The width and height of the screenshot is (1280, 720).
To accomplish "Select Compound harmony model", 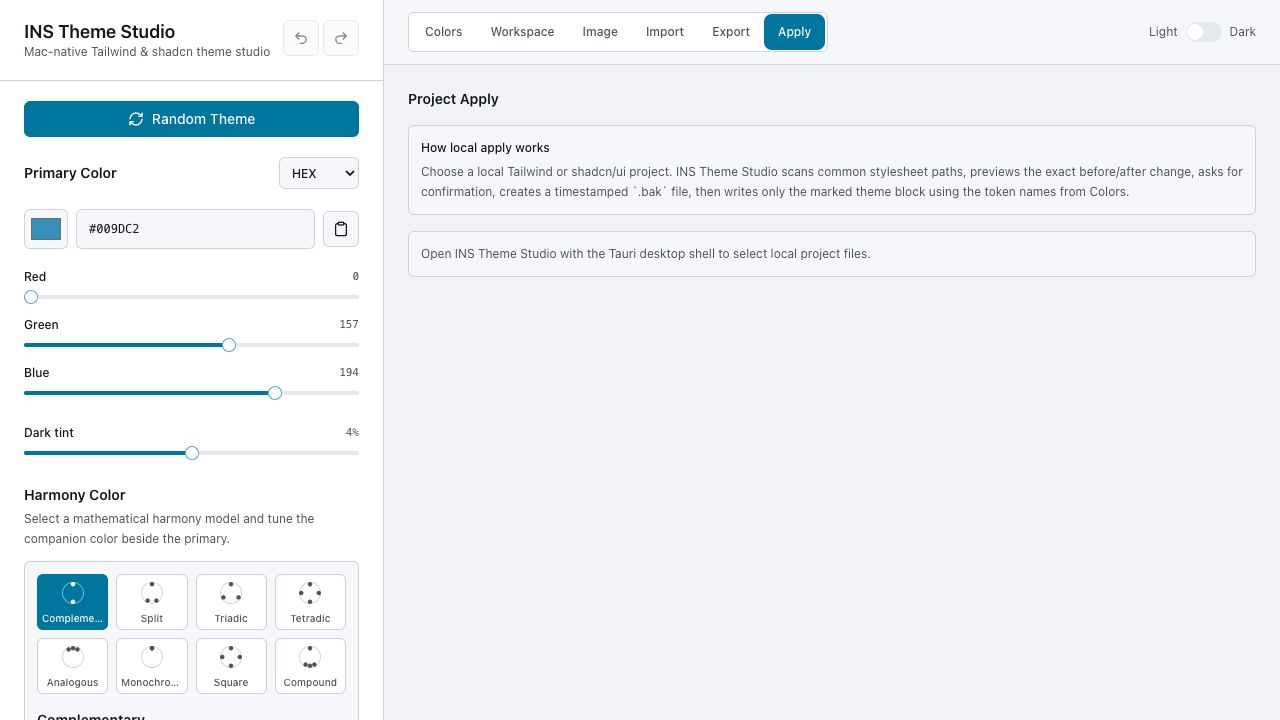I will (310, 666).
